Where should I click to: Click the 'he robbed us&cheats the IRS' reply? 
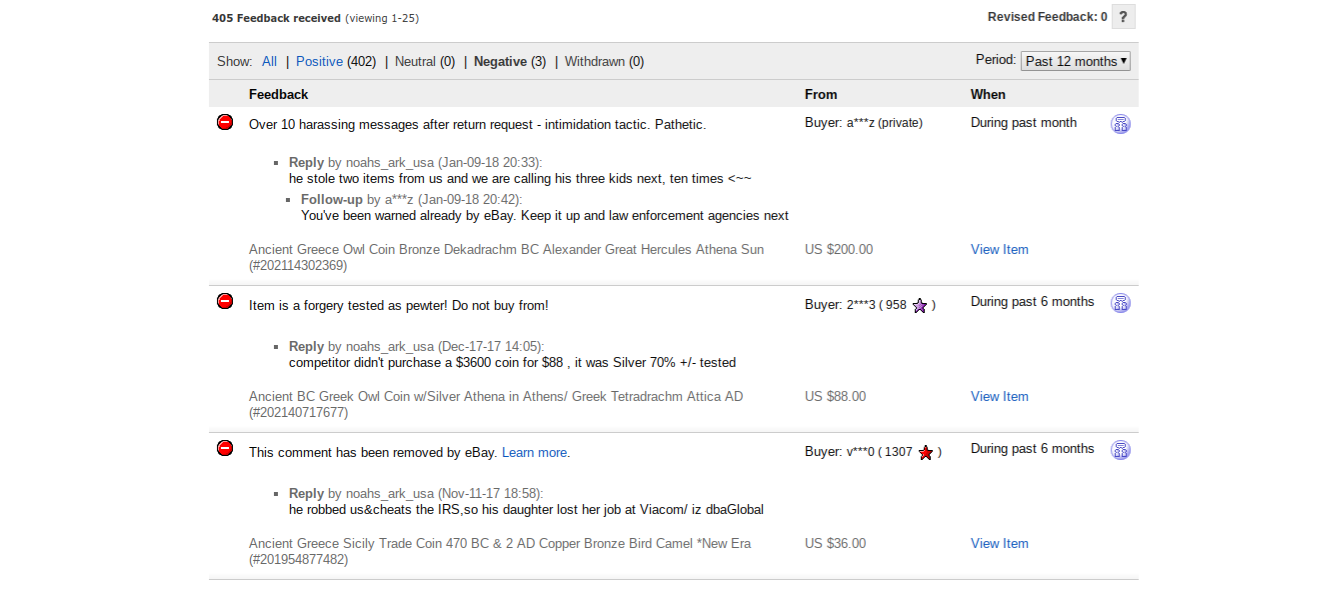click(526, 510)
